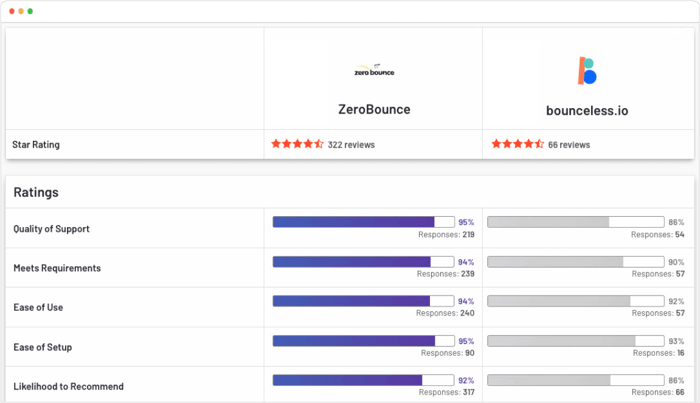Open the bounceless.io product name link
Image resolution: width=700 pixels, height=403 pixels.
pyautogui.click(x=587, y=111)
